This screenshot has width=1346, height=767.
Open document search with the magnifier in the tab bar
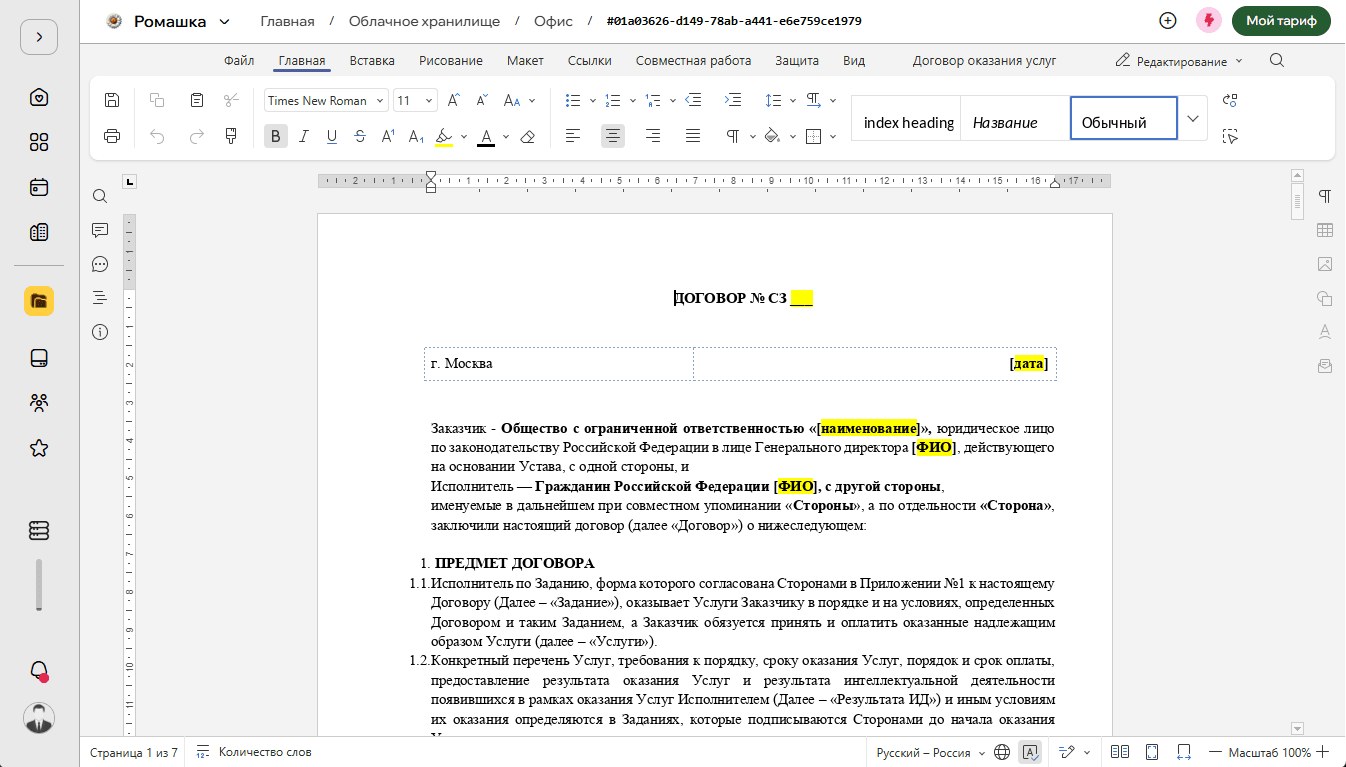pos(1277,60)
